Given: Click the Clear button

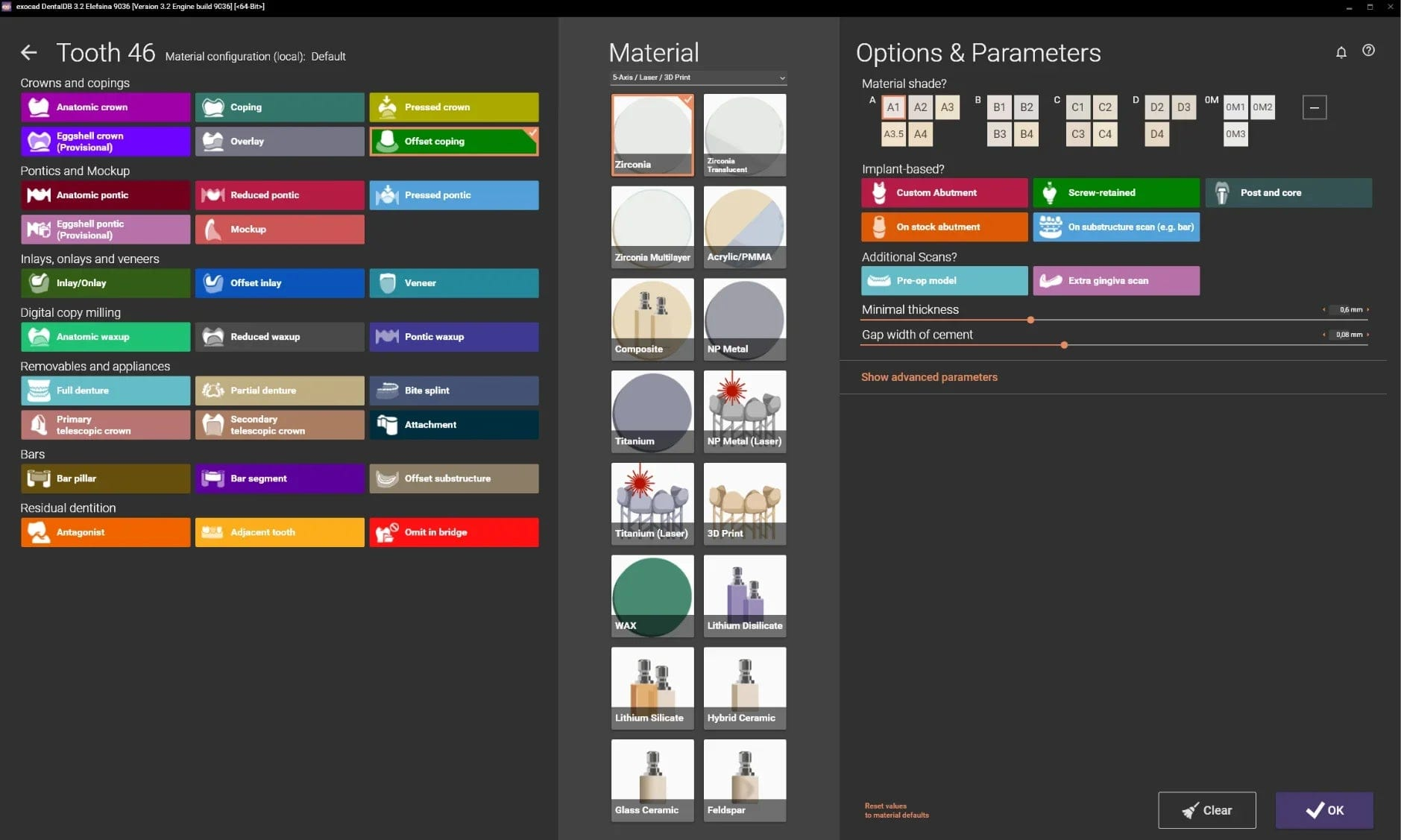Looking at the screenshot, I should [1206, 810].
